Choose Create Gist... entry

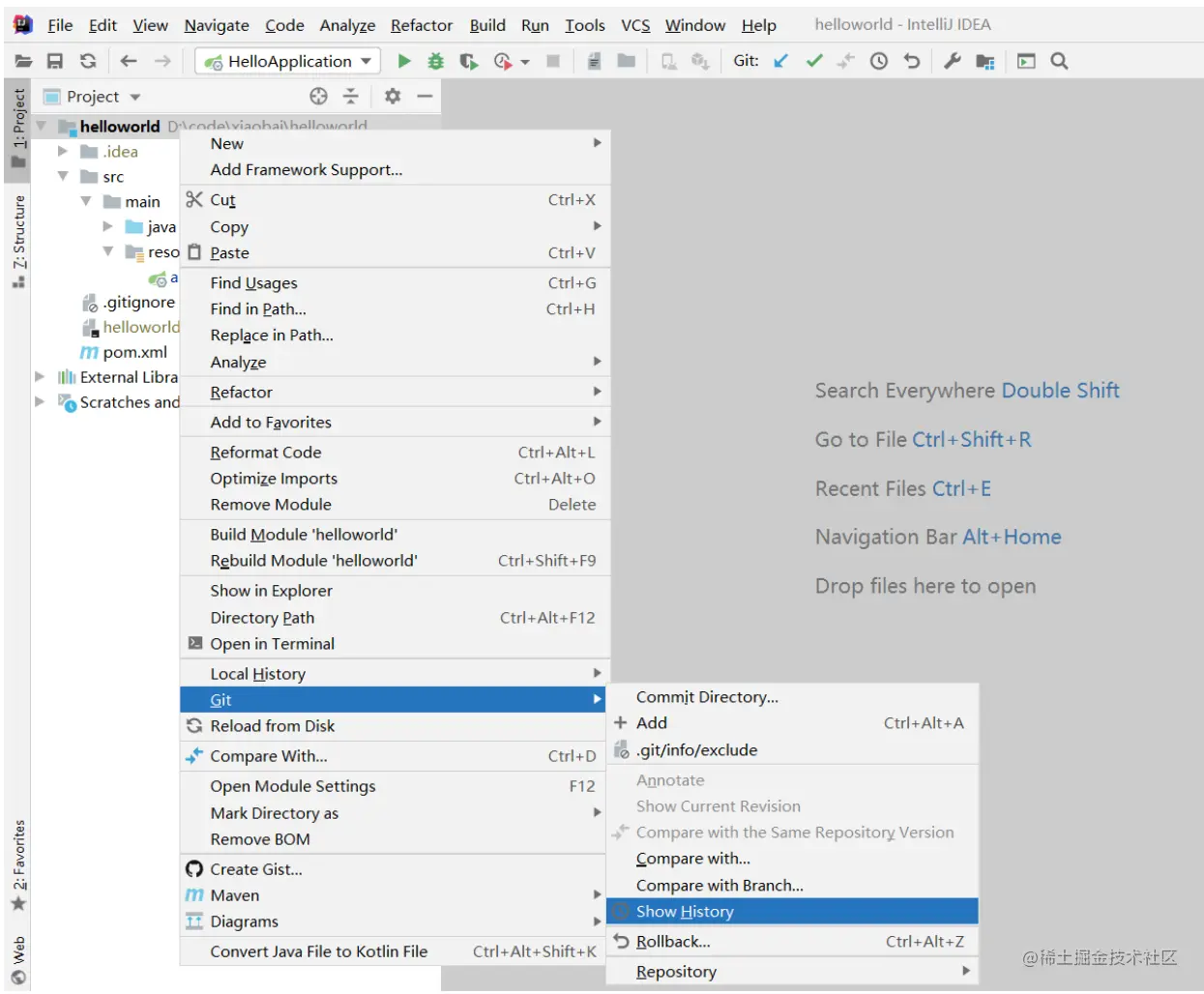[x=395, y=868]
